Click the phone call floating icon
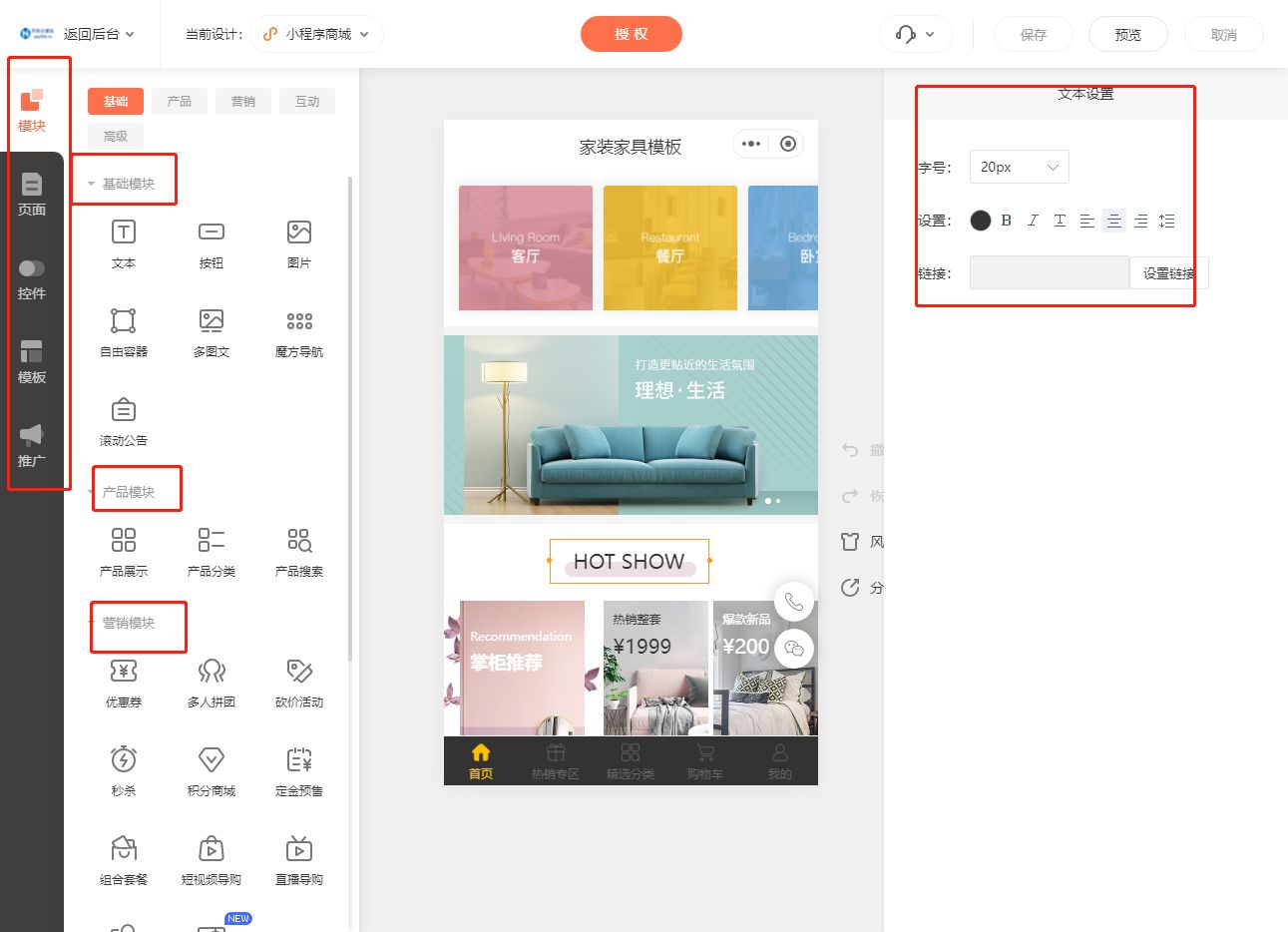 tap(794, 602)
